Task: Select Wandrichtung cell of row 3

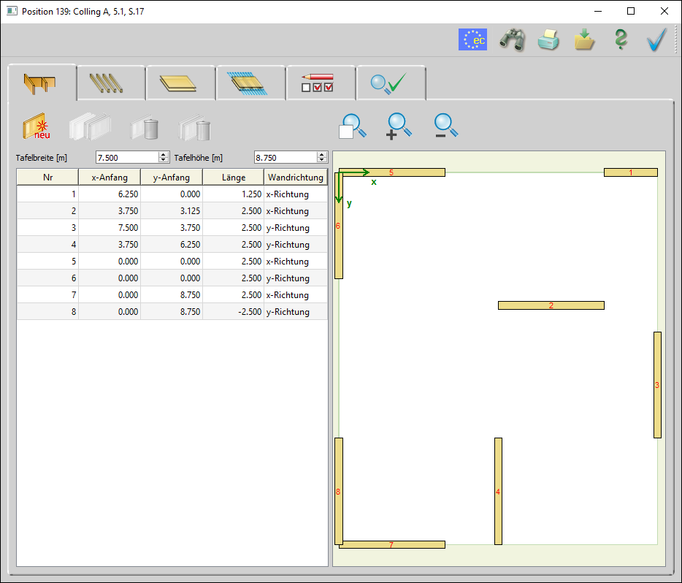Action: [x=295, y=228]
